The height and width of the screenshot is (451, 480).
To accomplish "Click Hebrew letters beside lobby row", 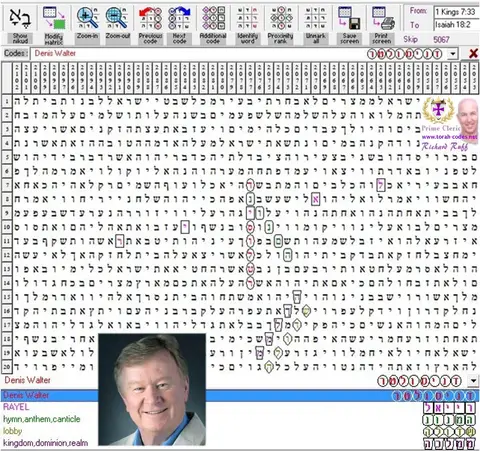I will [449, 432].
